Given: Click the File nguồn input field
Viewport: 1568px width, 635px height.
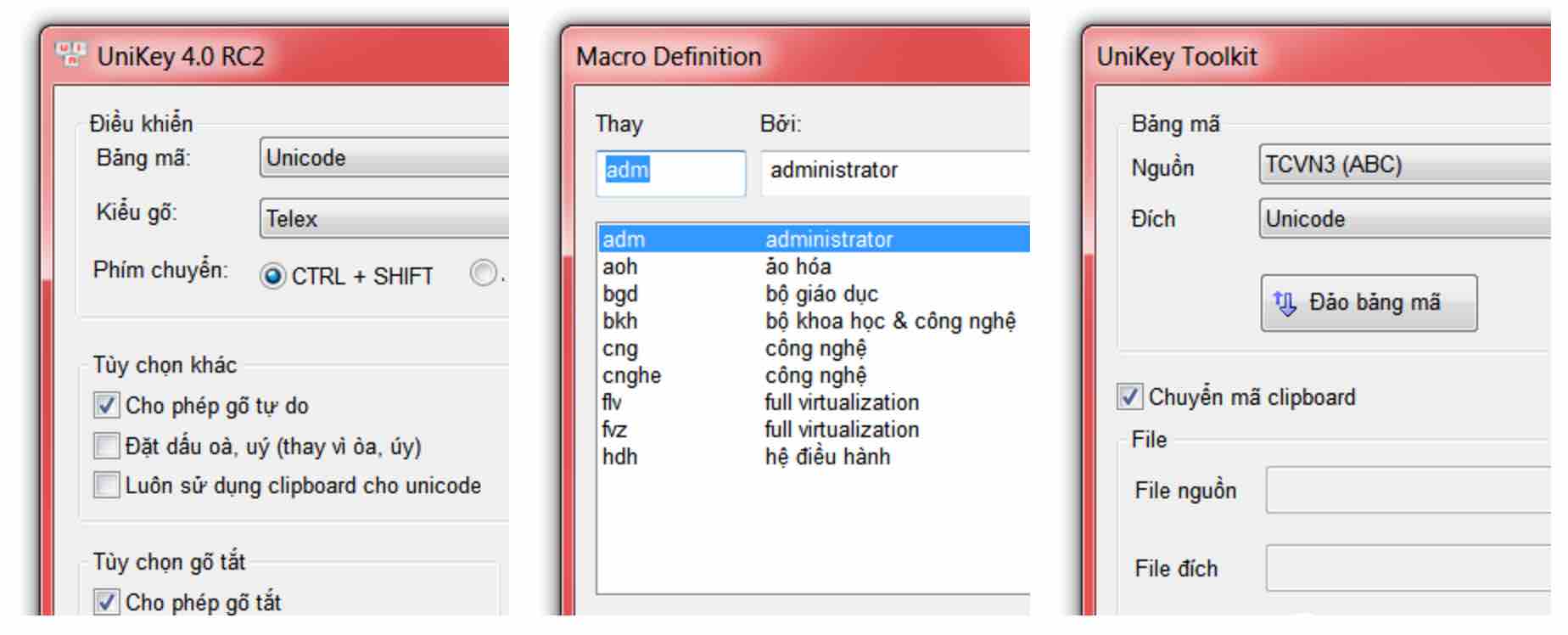Looking at the screenshot, I should tap(1408, 490).
